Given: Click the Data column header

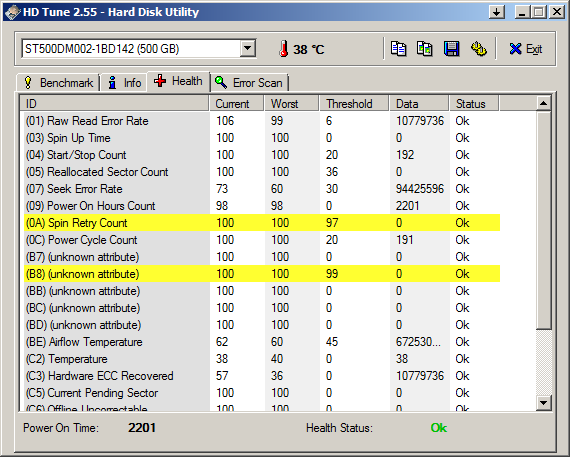Looking at the screenshot, I should [420, 104].
